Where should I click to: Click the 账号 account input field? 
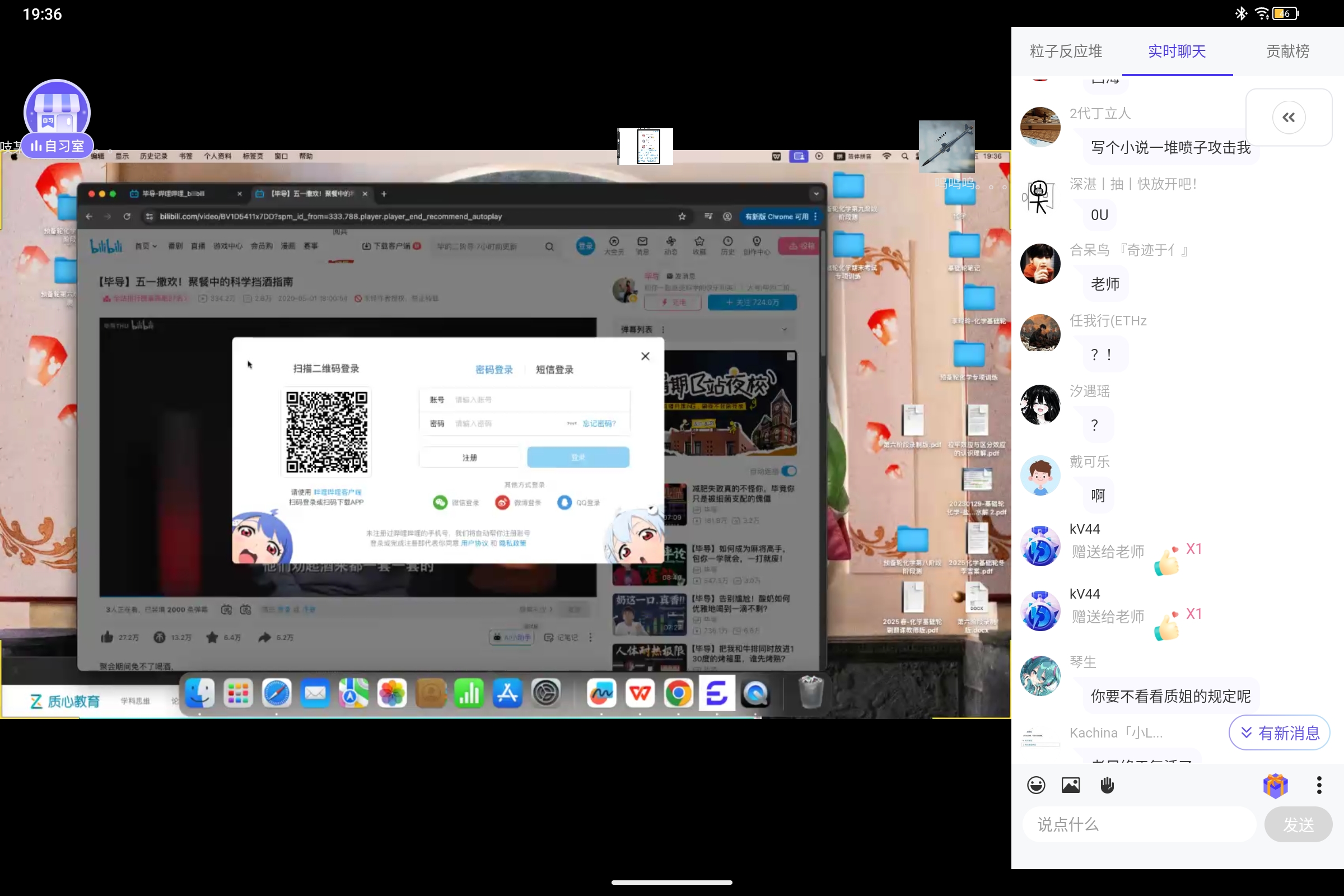(x=524, y=399)
